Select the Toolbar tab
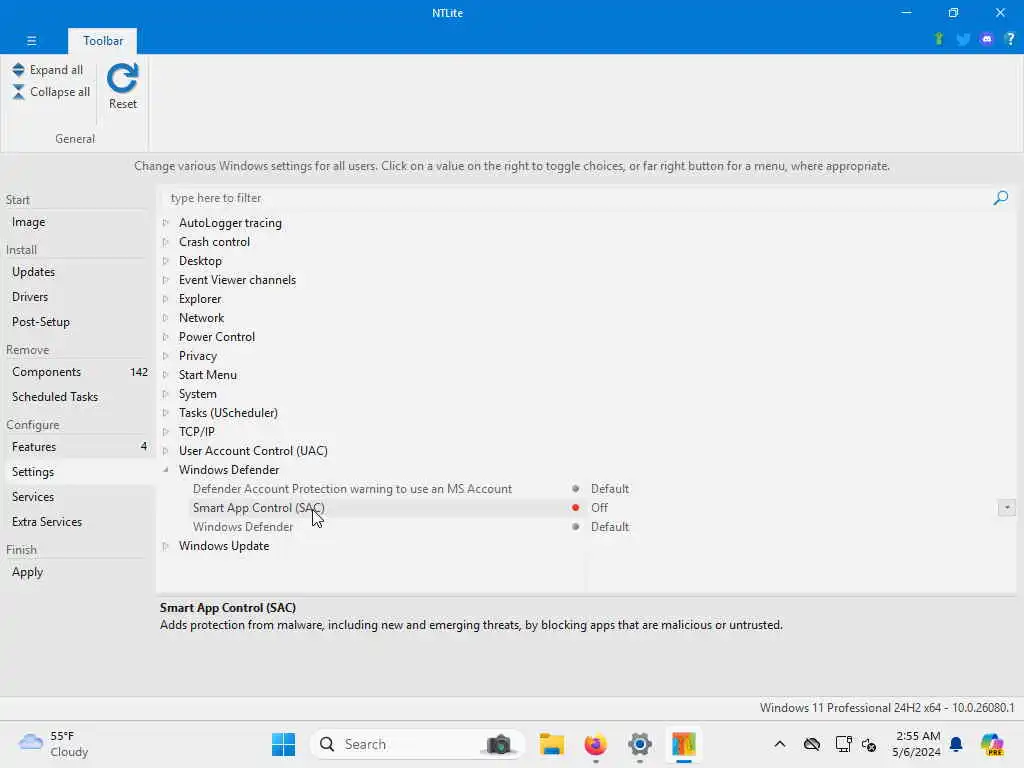The height and width of the screenshot is (768, 1024). point(103,40)
